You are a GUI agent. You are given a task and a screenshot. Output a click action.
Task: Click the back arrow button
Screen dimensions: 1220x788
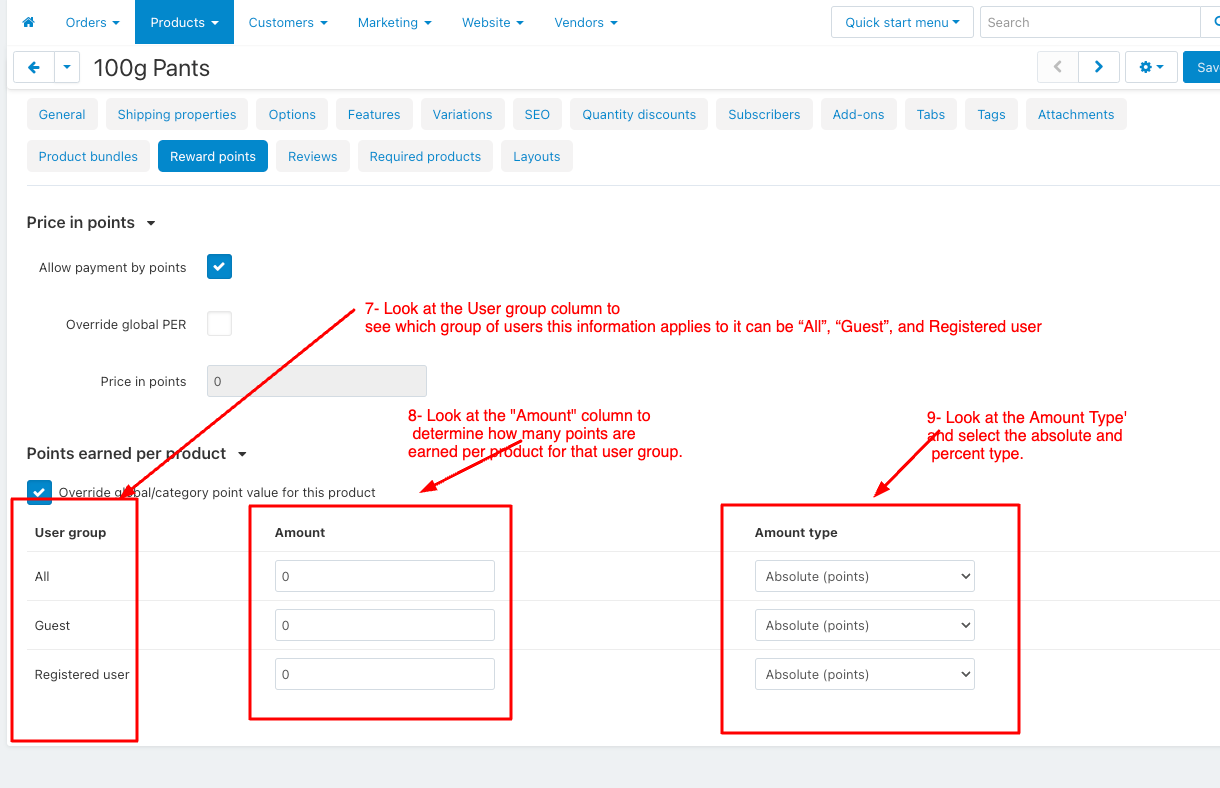(34, 67)
